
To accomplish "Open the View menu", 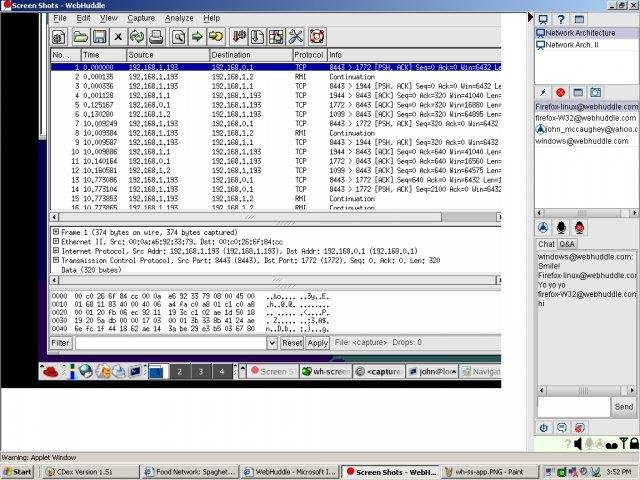I will [x=109, y=18].
